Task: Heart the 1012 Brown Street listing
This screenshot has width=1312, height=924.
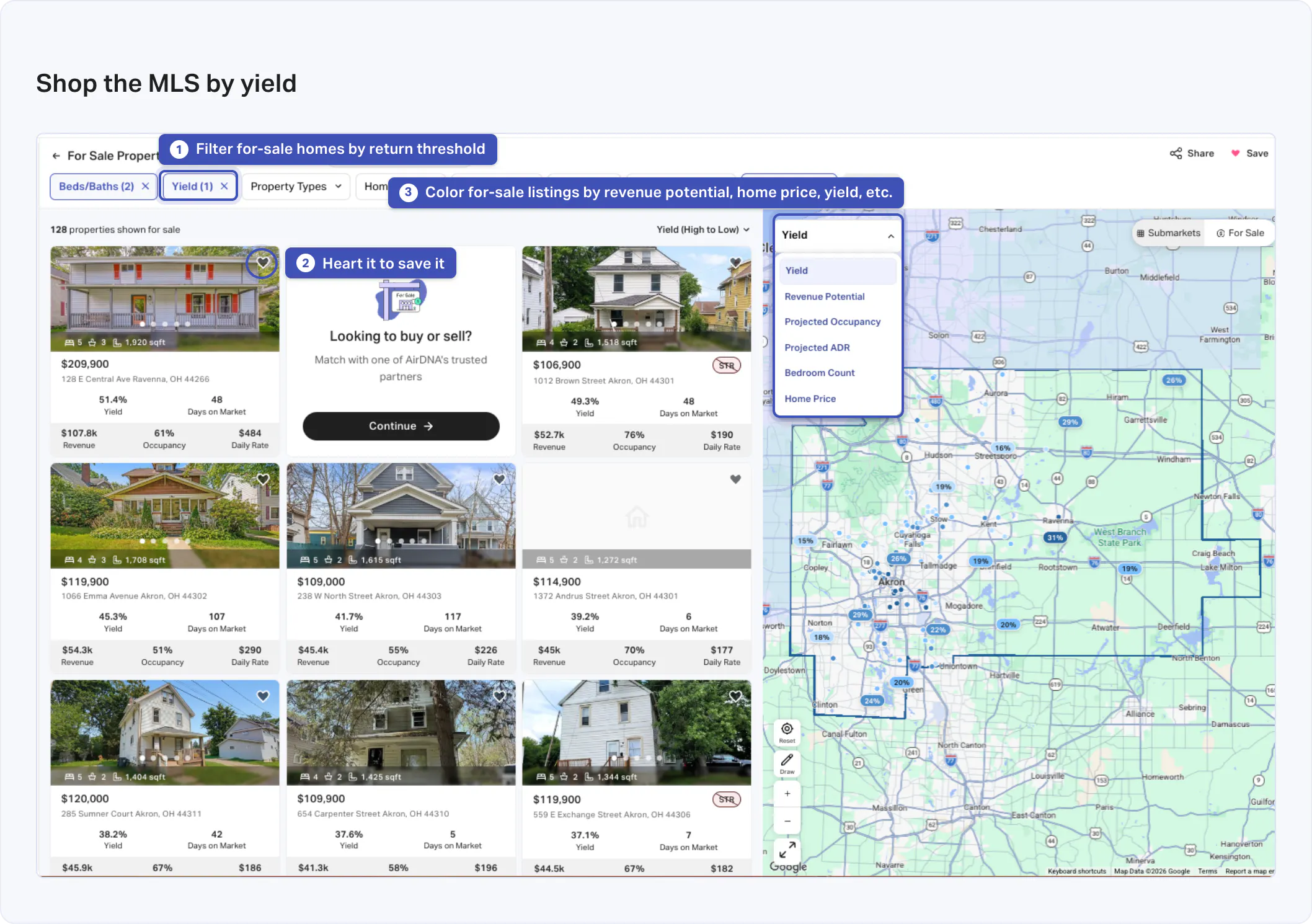Action: pos(735,262)
